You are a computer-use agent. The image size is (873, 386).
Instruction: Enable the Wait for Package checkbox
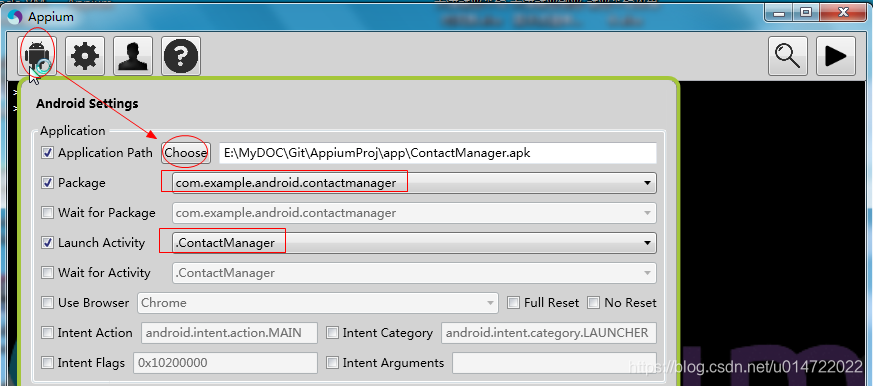coord(48,213)
